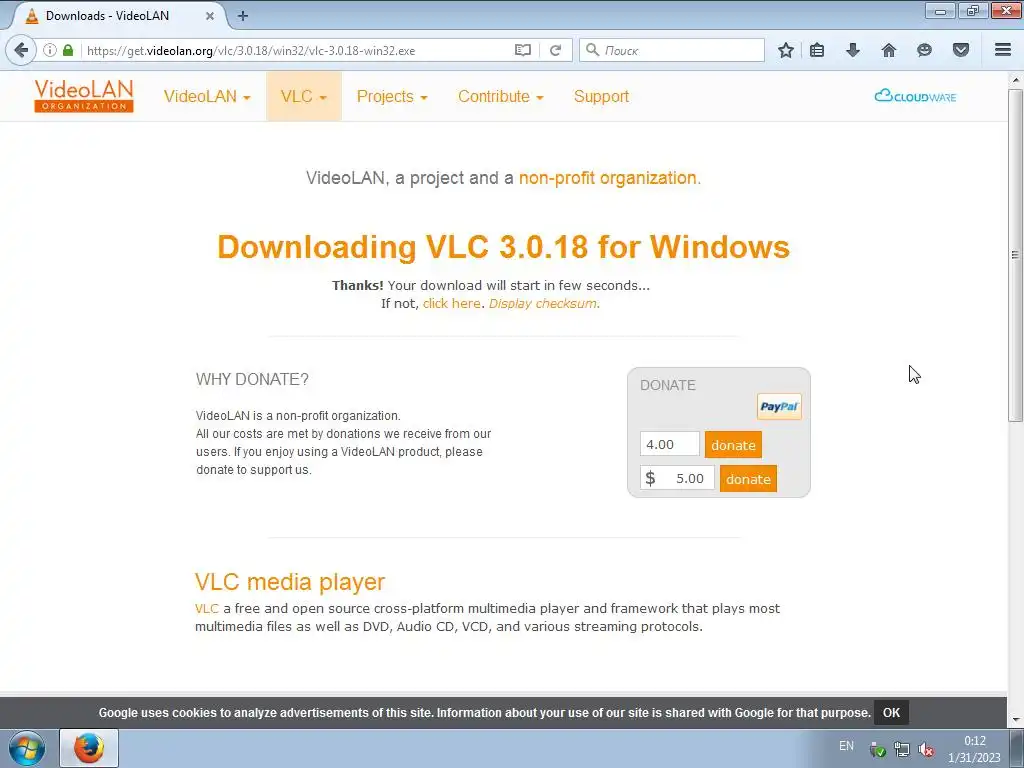Click the VLC media player heading
Viewport: 1024px width, 768px height.
tap(290, 581)
